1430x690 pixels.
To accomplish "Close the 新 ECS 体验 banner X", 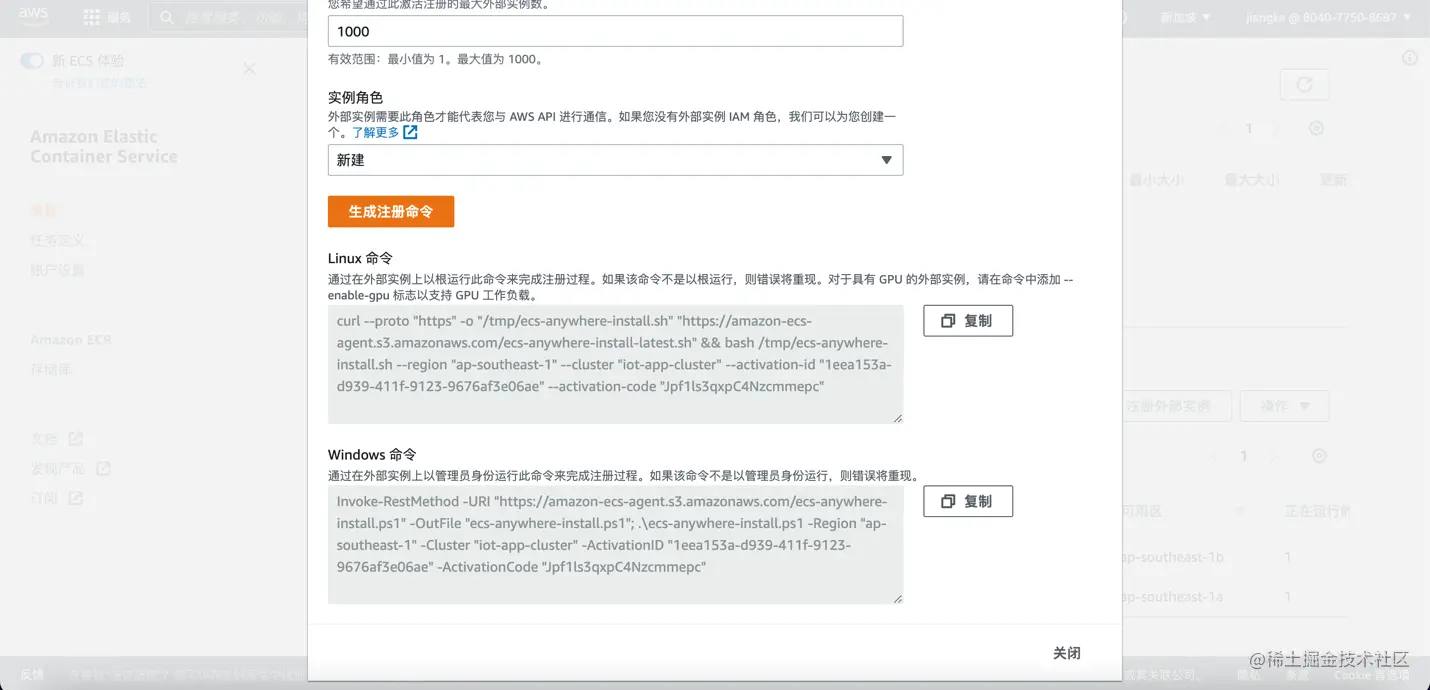I will 249,68.
